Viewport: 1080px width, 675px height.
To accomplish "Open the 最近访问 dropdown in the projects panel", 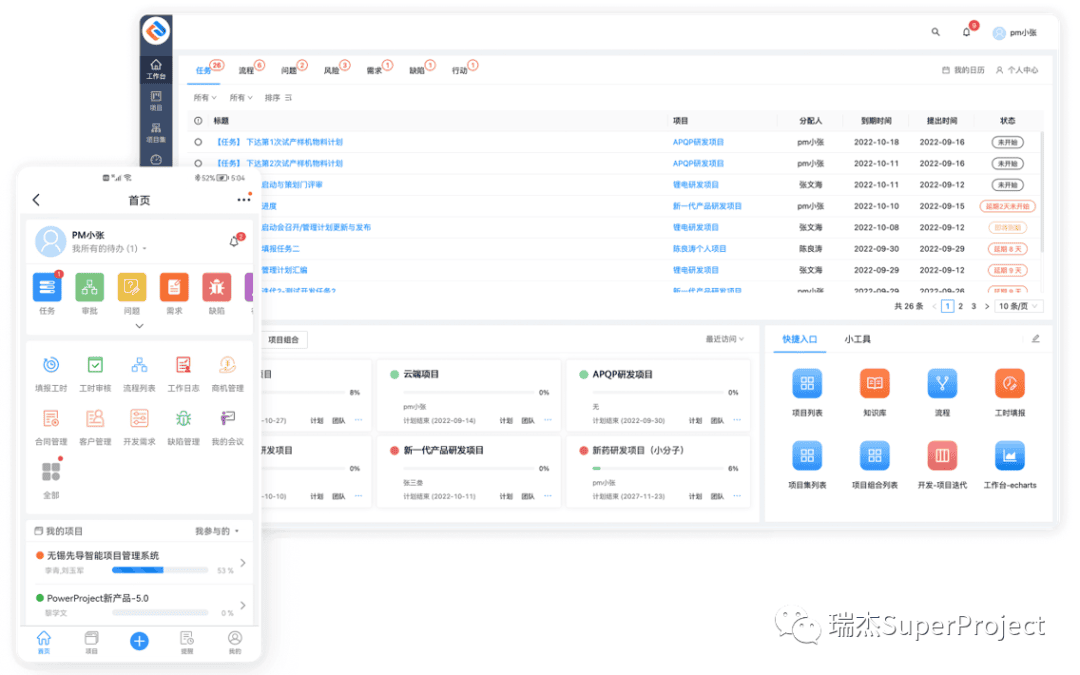I will click(725, 339).
